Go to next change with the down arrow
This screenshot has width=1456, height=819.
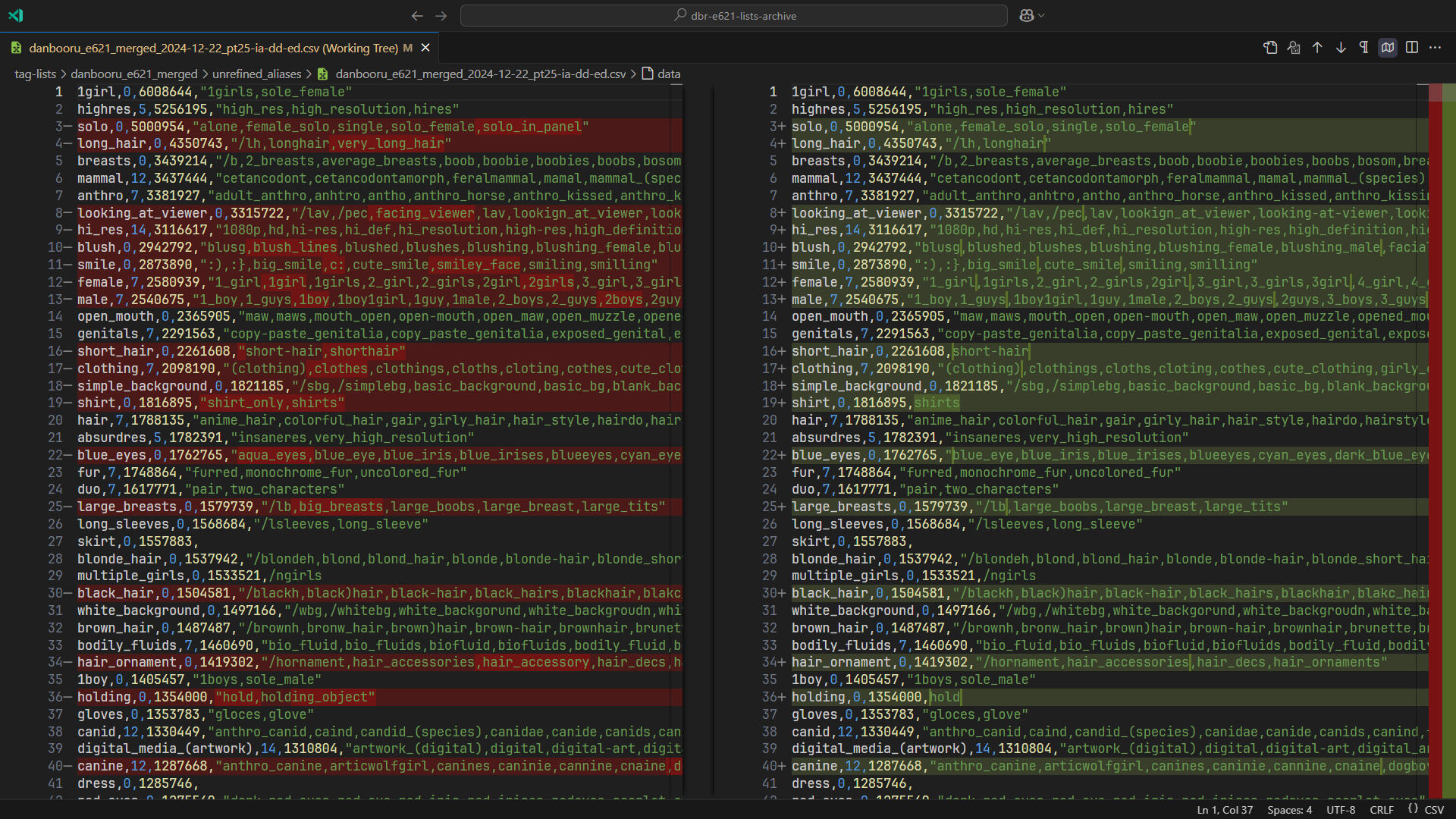pyautogui.click(x=1341, y=48)
